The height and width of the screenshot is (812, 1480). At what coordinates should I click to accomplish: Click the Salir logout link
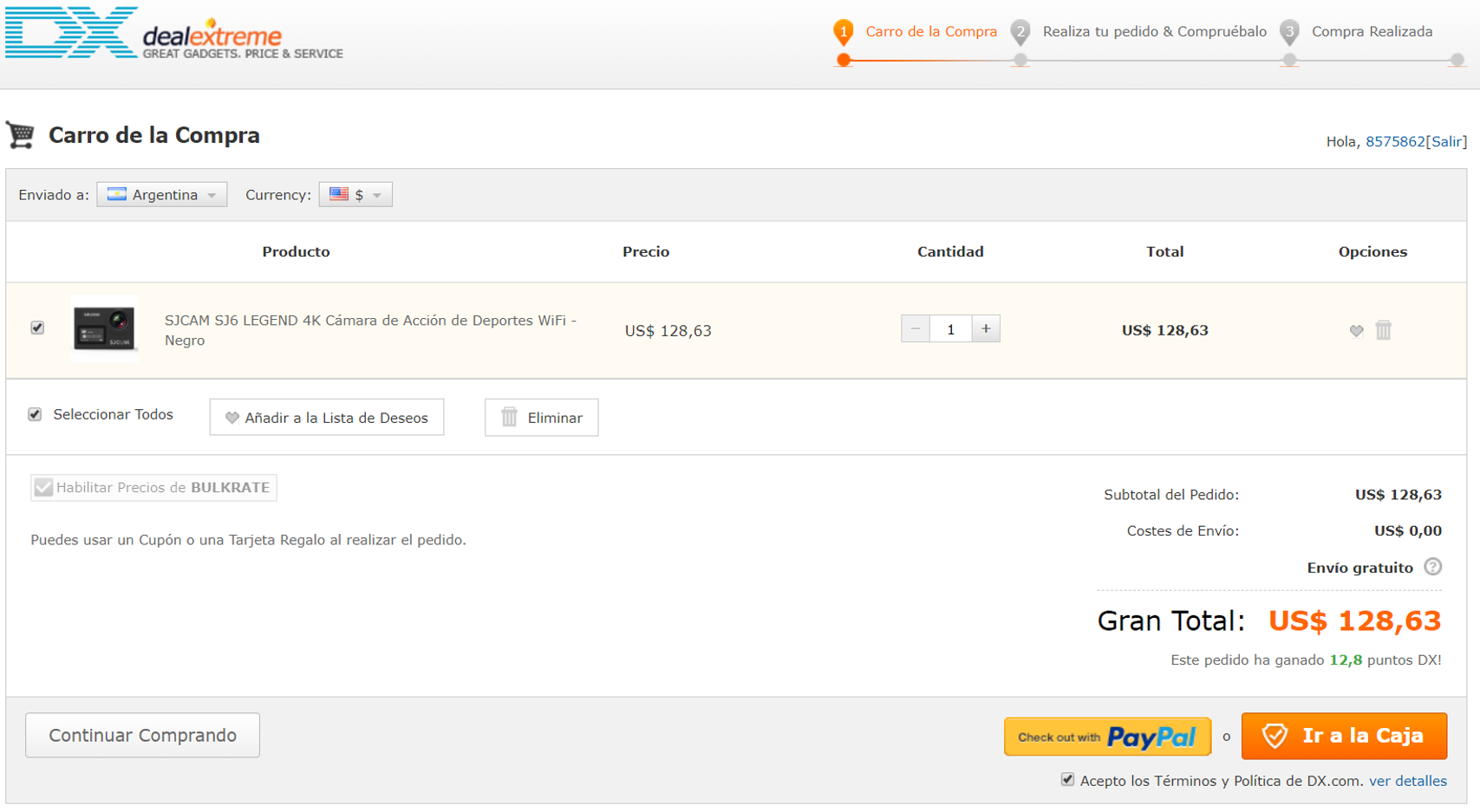coord(1446,141)
